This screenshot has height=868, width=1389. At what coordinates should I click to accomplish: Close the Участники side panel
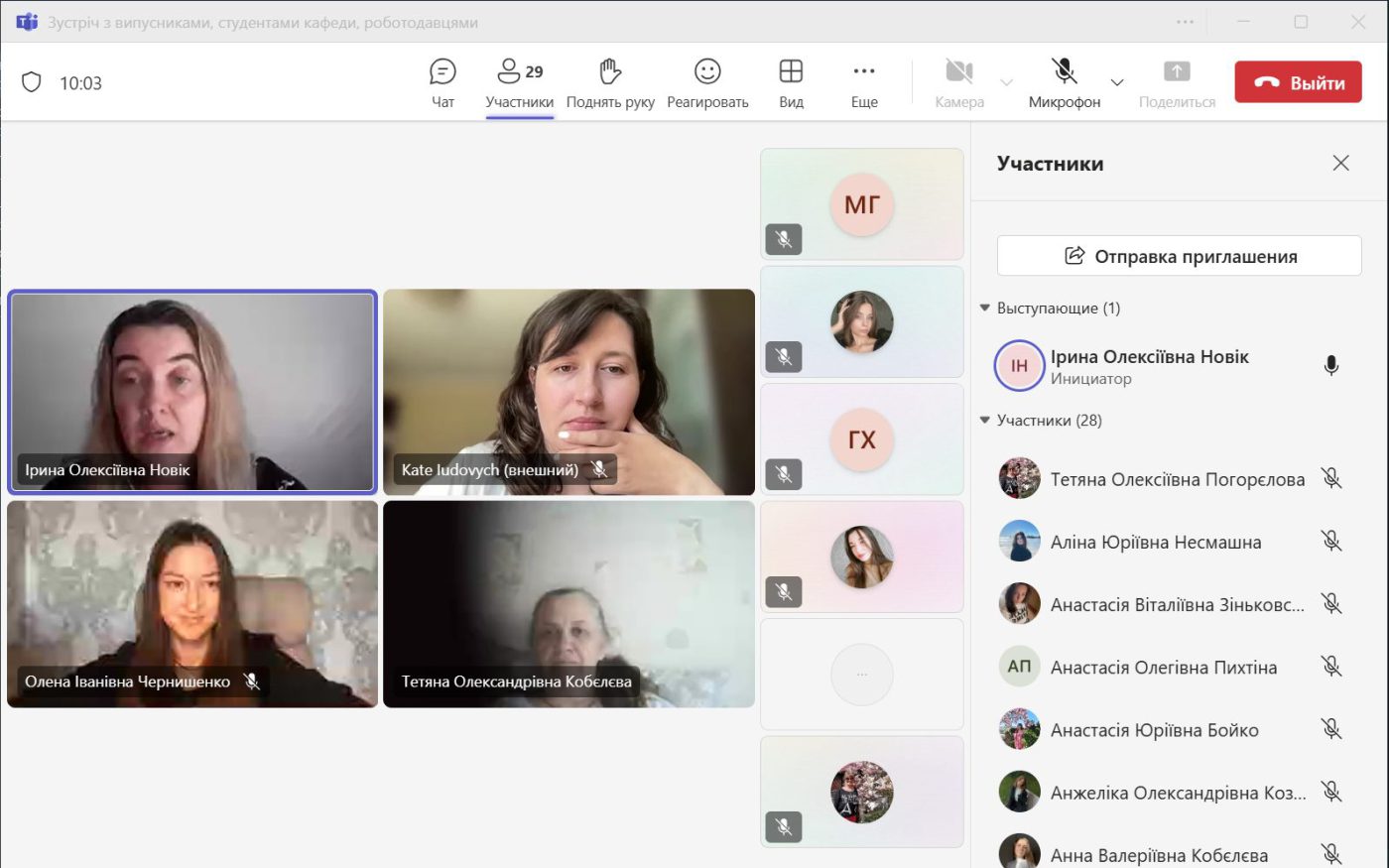click(1340, 164)
